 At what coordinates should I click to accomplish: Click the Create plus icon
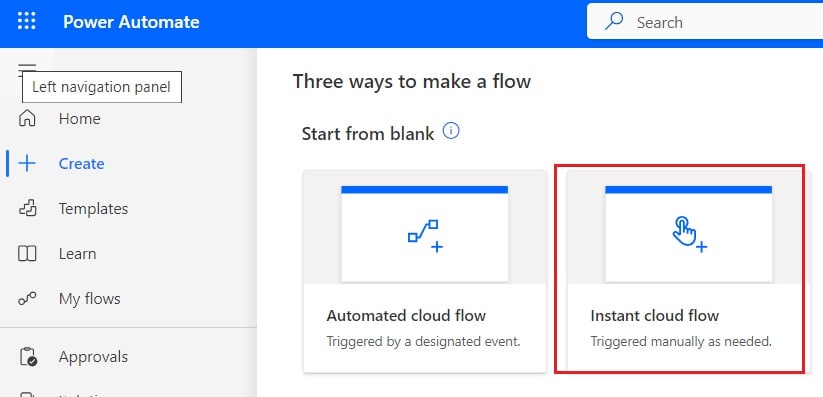pos(27,163)
